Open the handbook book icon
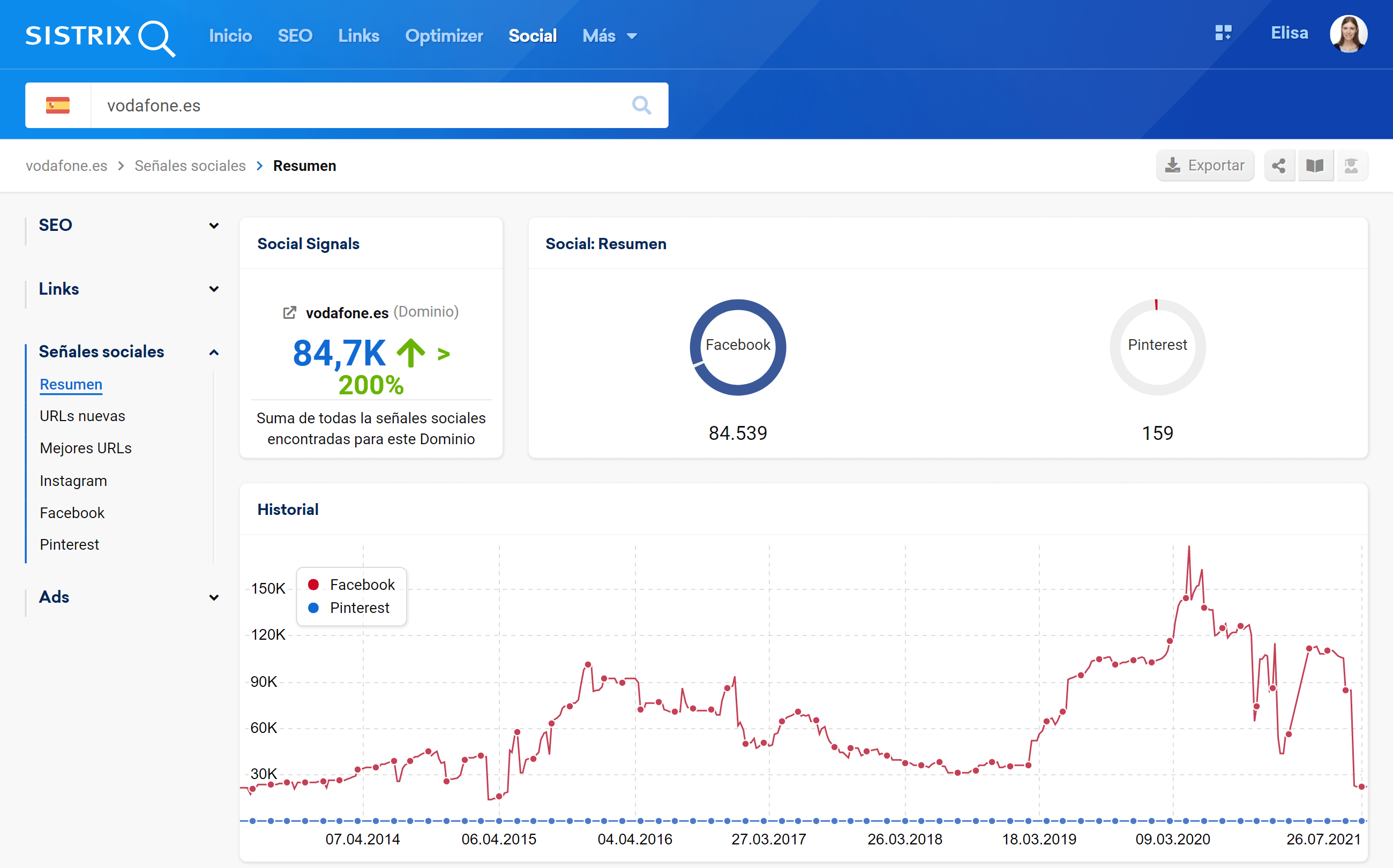The image size is (1393, 868). pyautogui.click(x=1315, y=166)
